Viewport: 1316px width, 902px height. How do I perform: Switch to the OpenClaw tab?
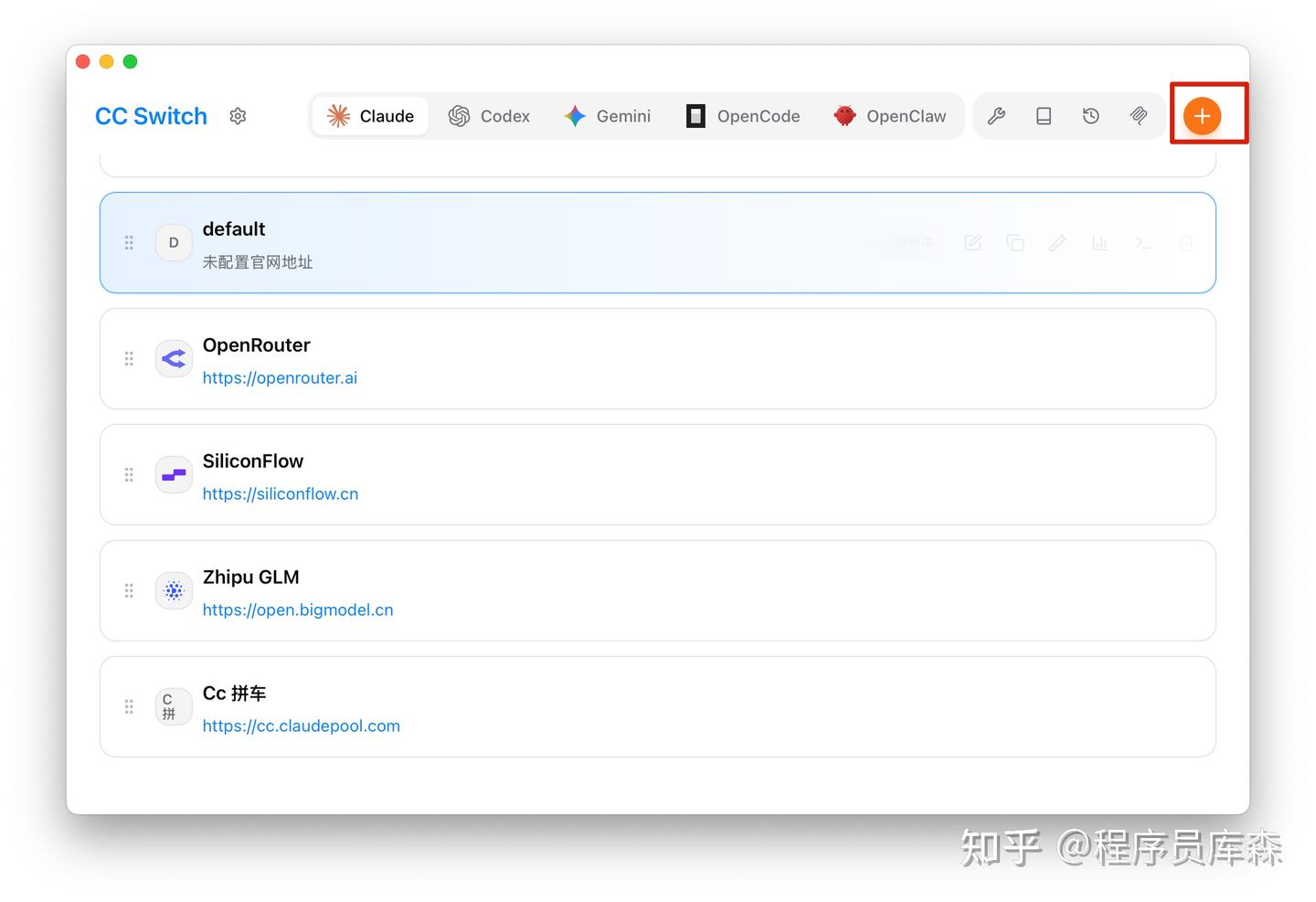coord(889,116)
